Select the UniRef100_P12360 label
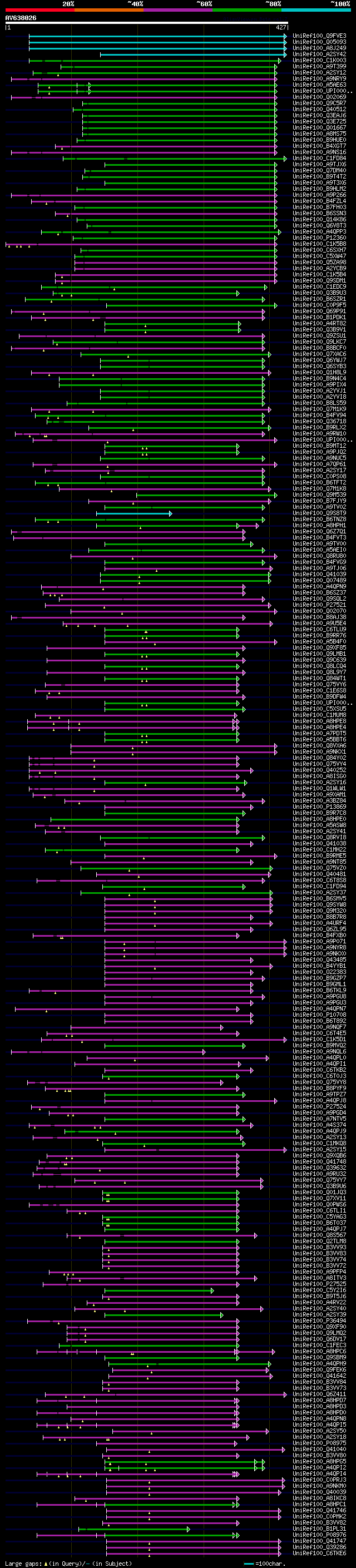 coord(319,238)
